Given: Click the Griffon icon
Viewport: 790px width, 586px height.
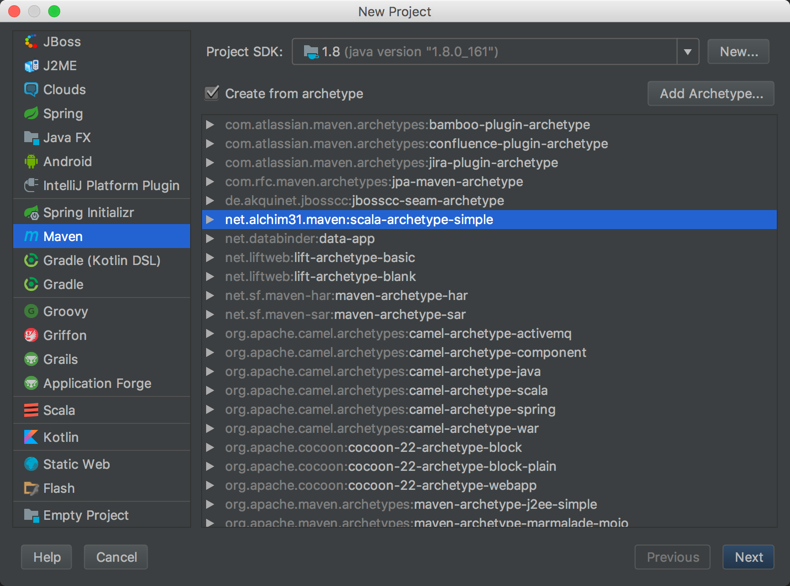Looking at the screenshot, I should (31, 335).
